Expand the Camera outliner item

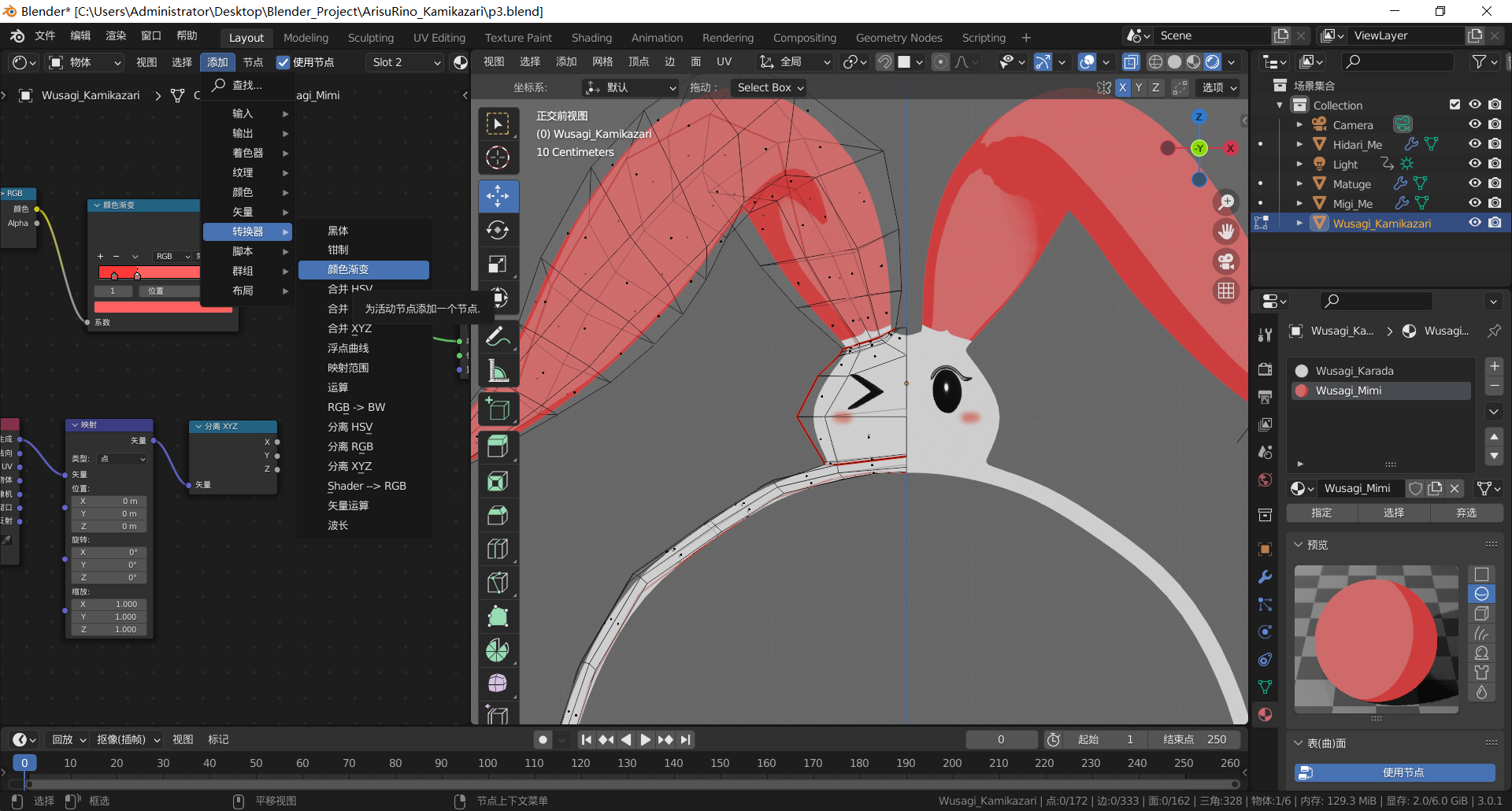click(x=1299, y=124)
